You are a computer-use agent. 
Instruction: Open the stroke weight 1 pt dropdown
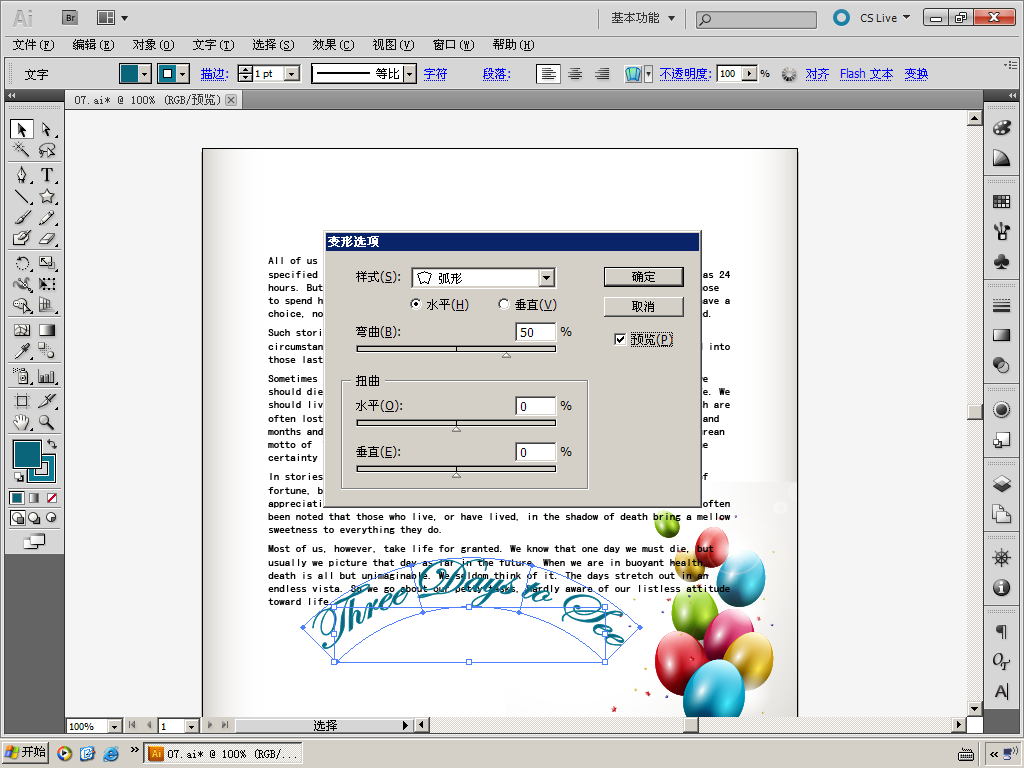(x=293, y=74)
